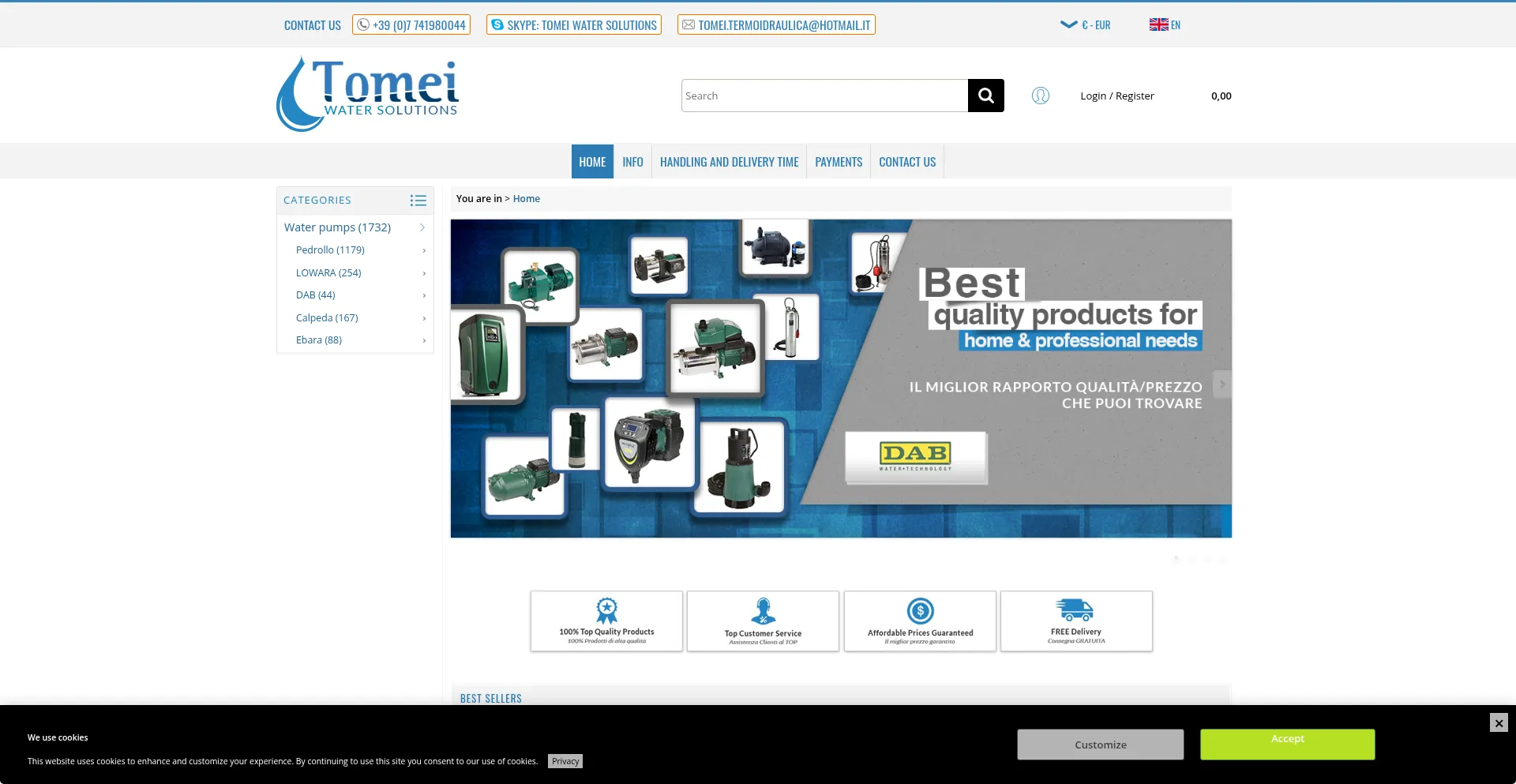Click the FREE Delivery truck badge
The image size is (1516, 784).
pyautogui.click(x=1075, y=621)
